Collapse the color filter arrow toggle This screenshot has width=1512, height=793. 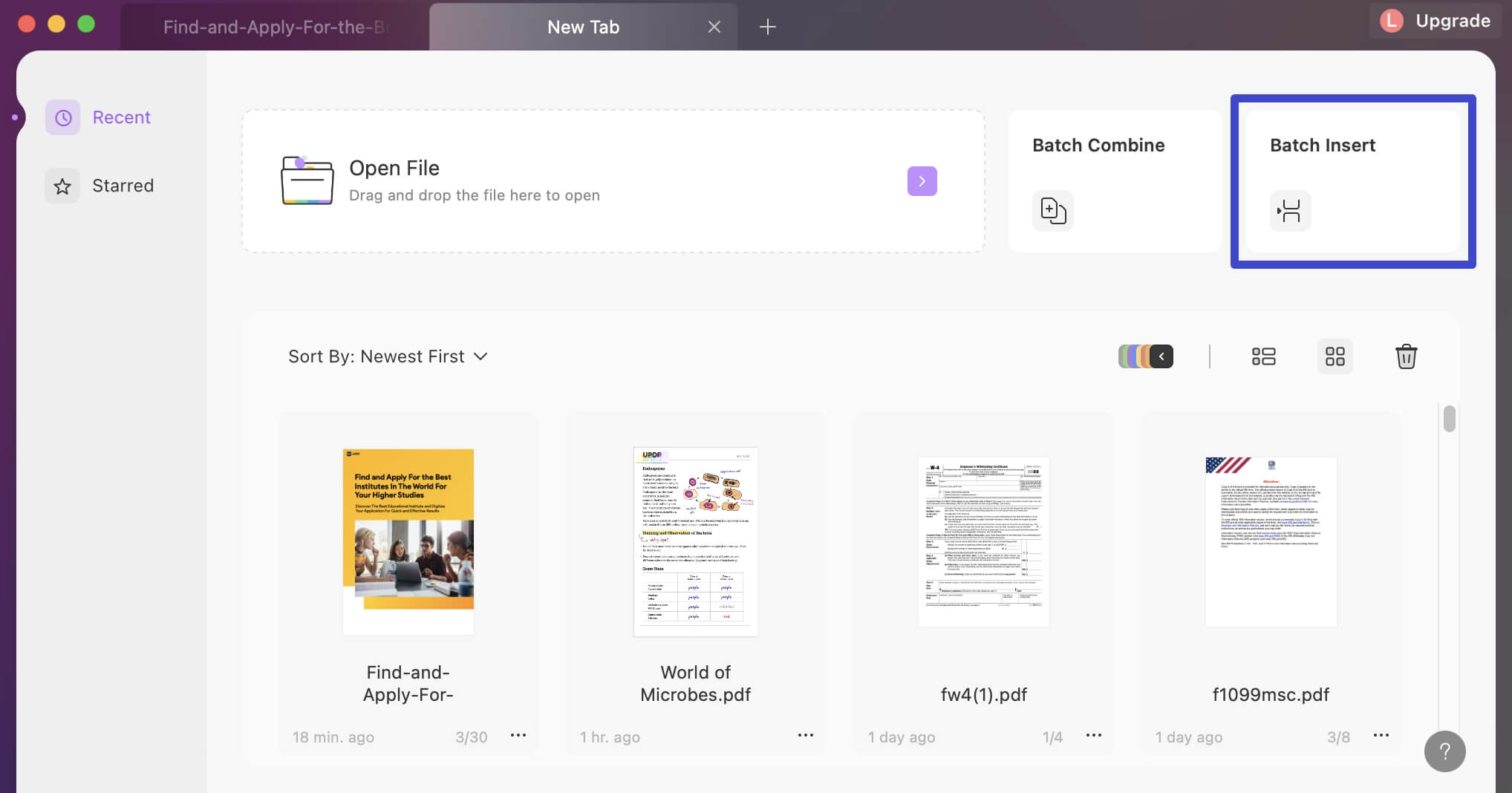1162,356
